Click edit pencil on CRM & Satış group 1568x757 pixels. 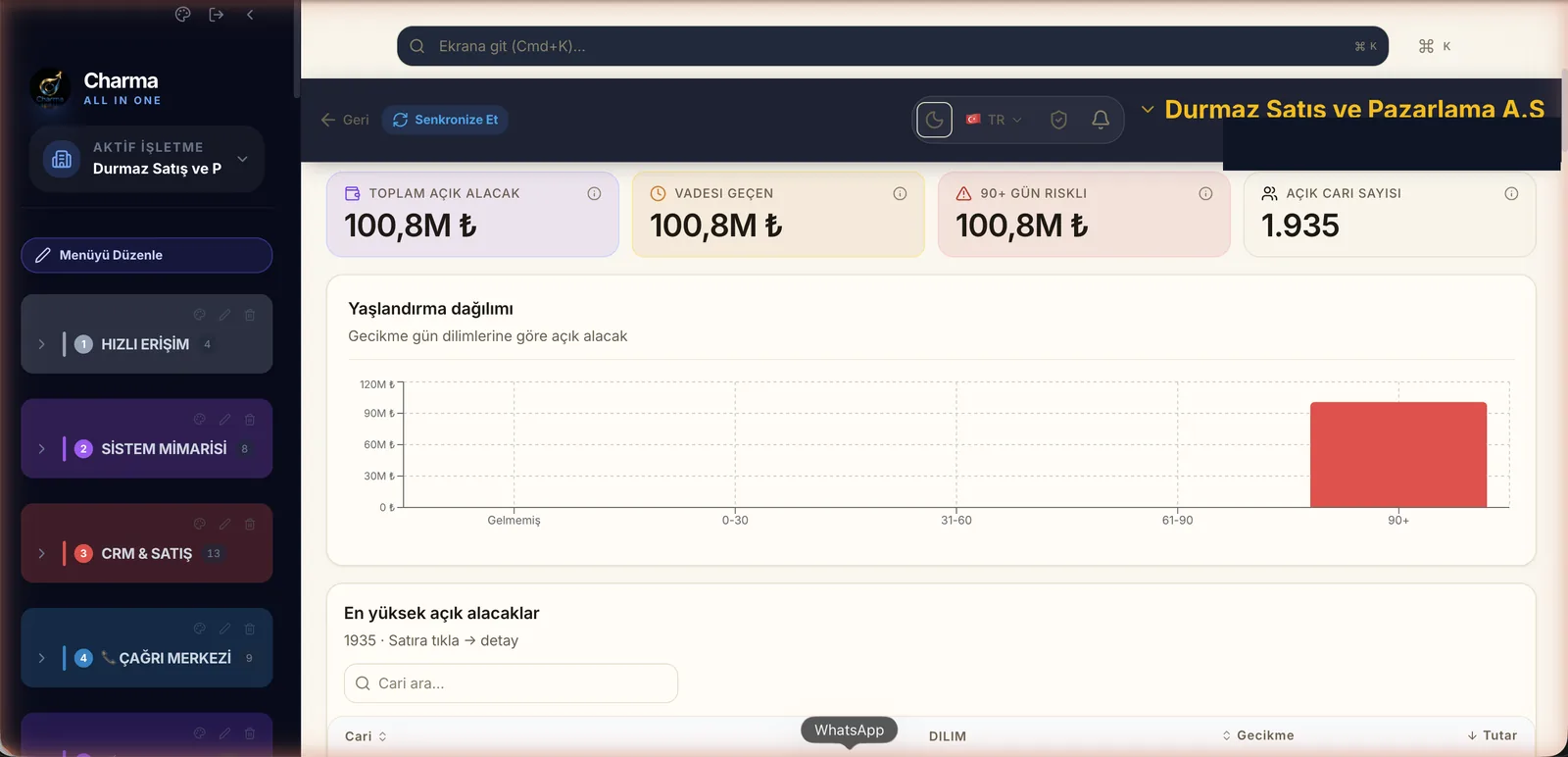coord(225,524)
